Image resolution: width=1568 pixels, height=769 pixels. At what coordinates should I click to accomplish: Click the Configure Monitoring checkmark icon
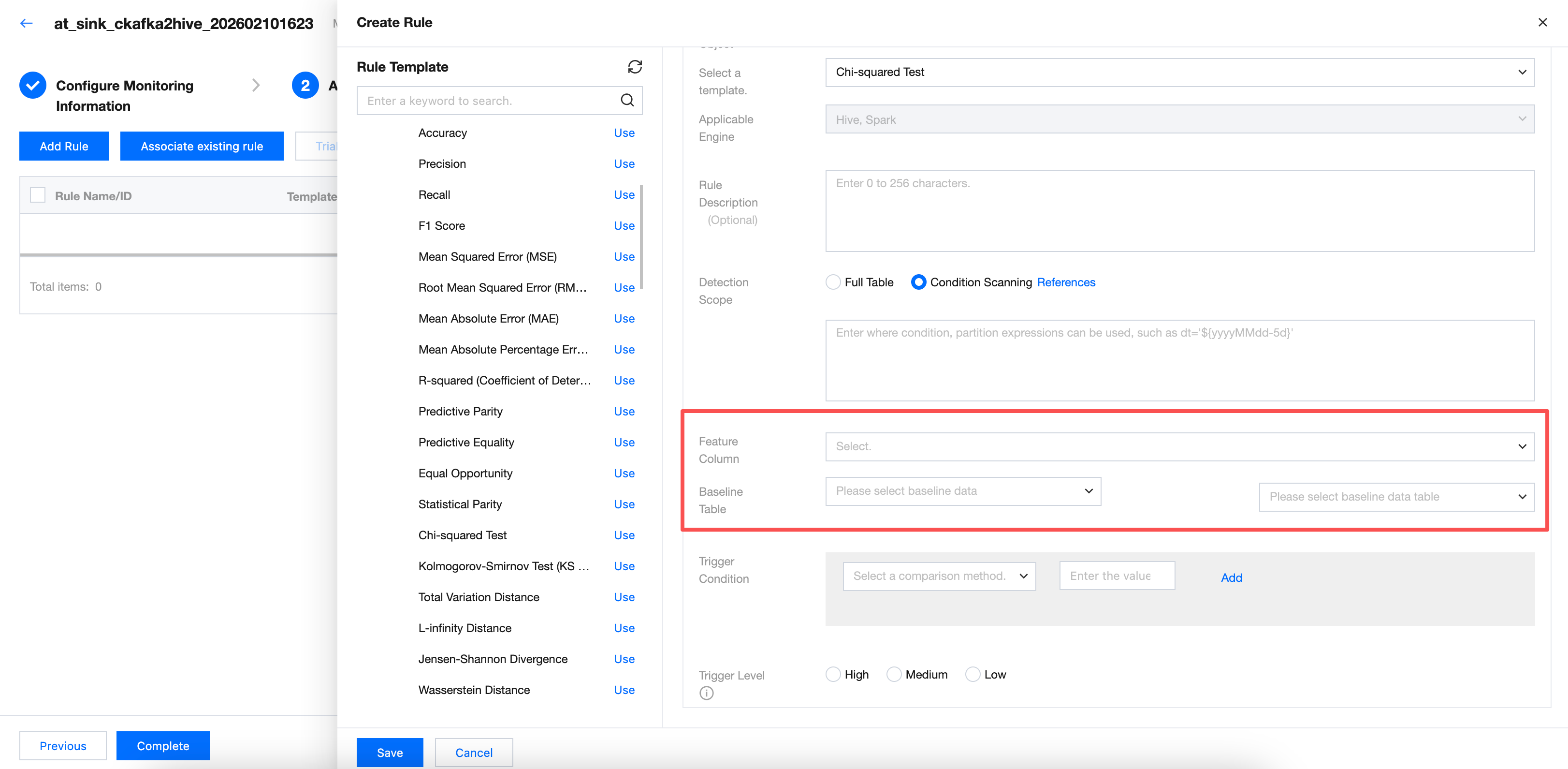coord(33,86)
